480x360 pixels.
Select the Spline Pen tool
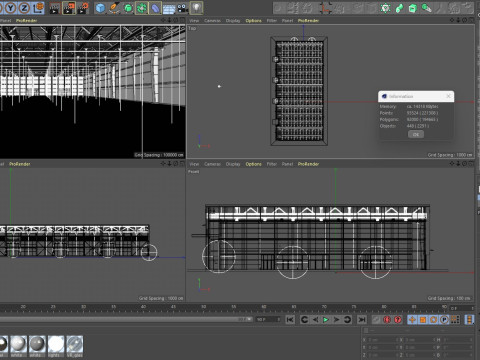click(114, 8)
